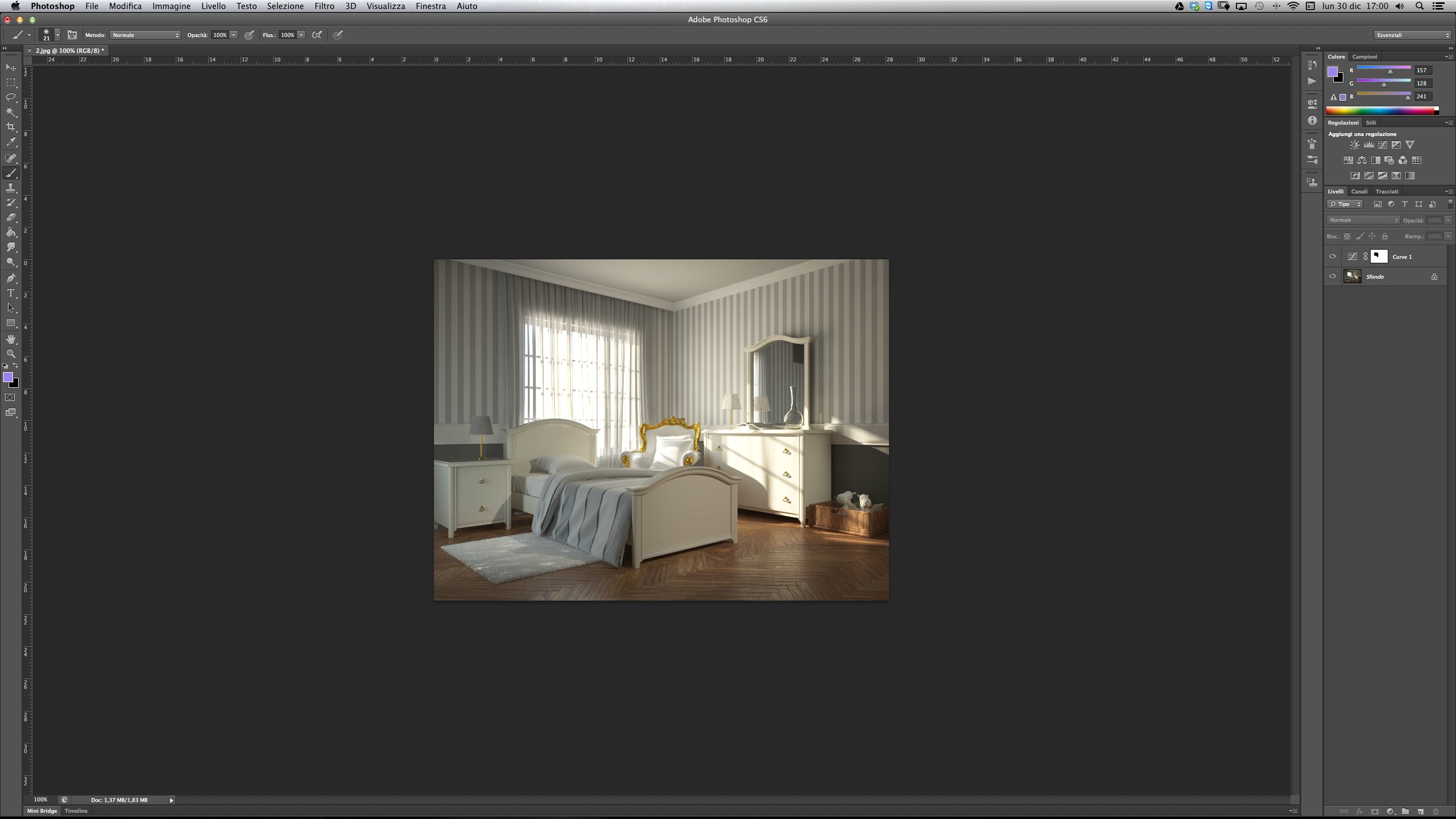Image resolution: width=1456 pixels, height=819 pixels.
Task: Select the Pen tool
Action: 11,278
